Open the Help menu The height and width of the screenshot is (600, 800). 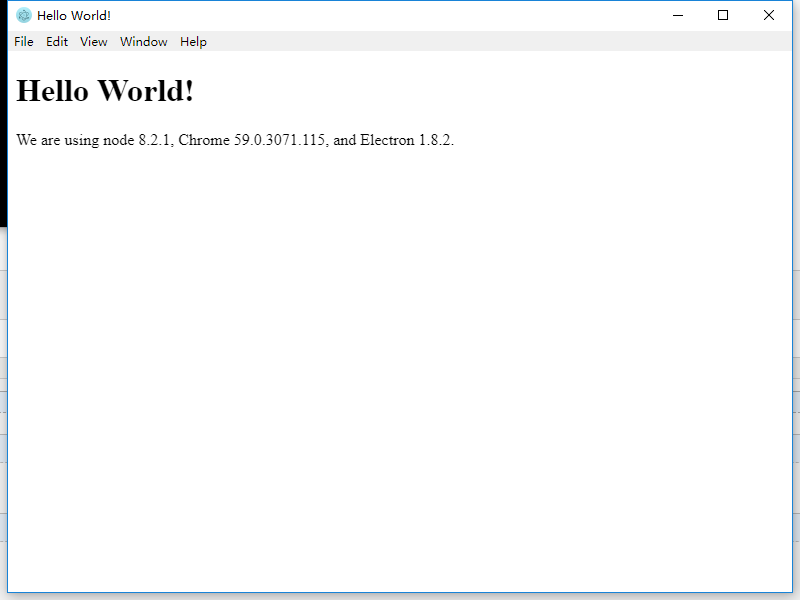tap(193, 42)
